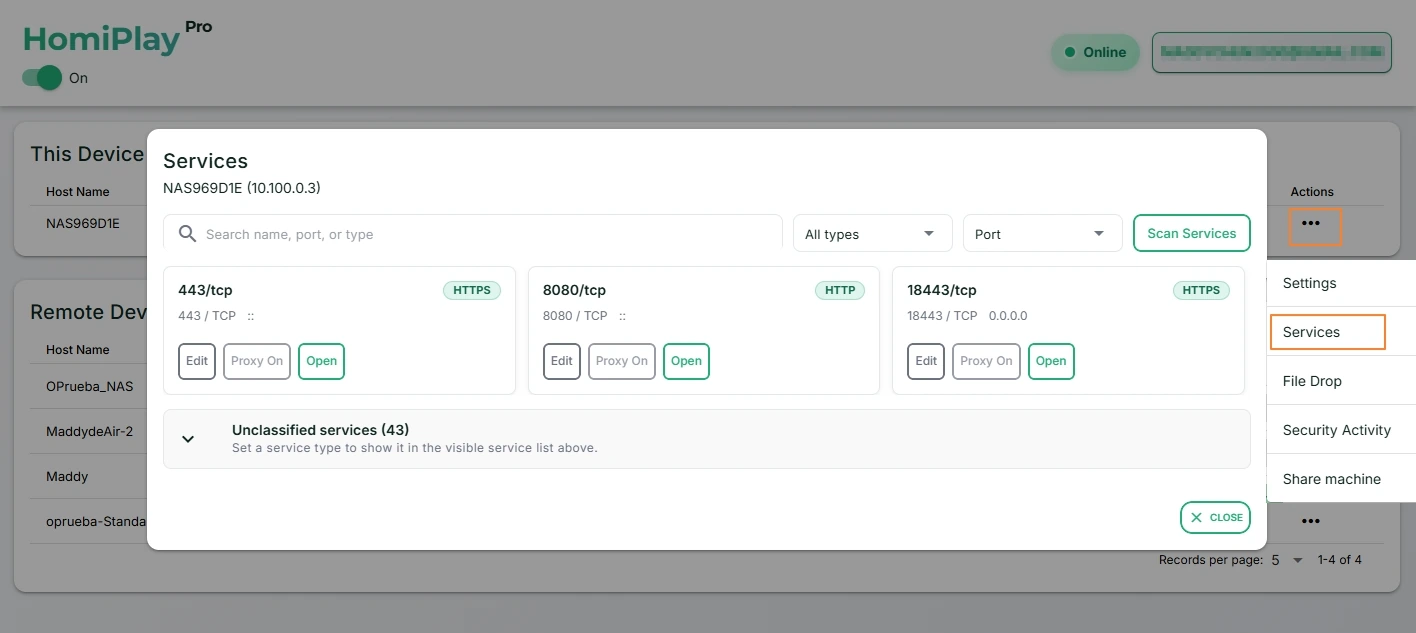
Task: Toggle Proxy On for 443/tcp service
Action: pyautogui.click(x=257, y=361)
